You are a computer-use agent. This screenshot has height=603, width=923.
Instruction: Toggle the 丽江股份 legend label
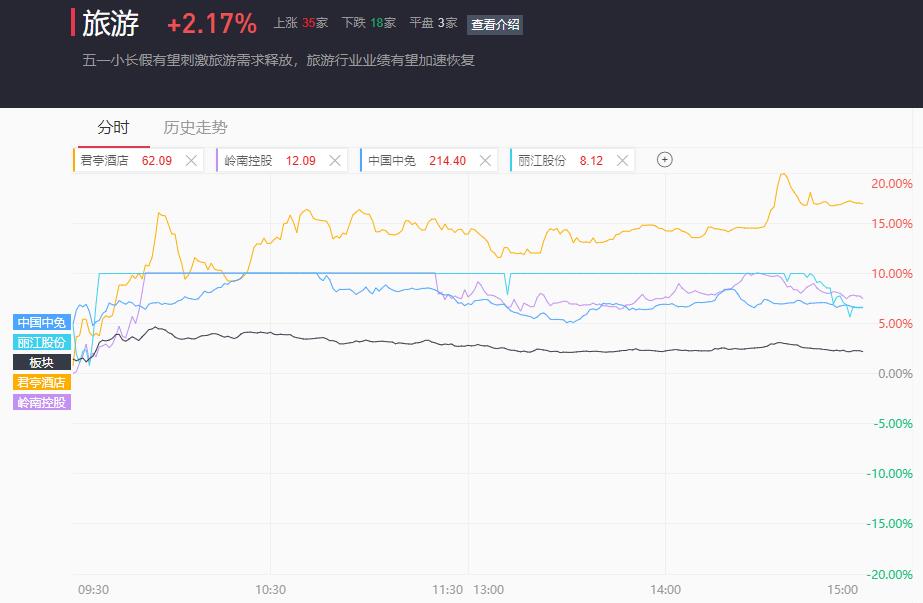click(x=42, y=342)
